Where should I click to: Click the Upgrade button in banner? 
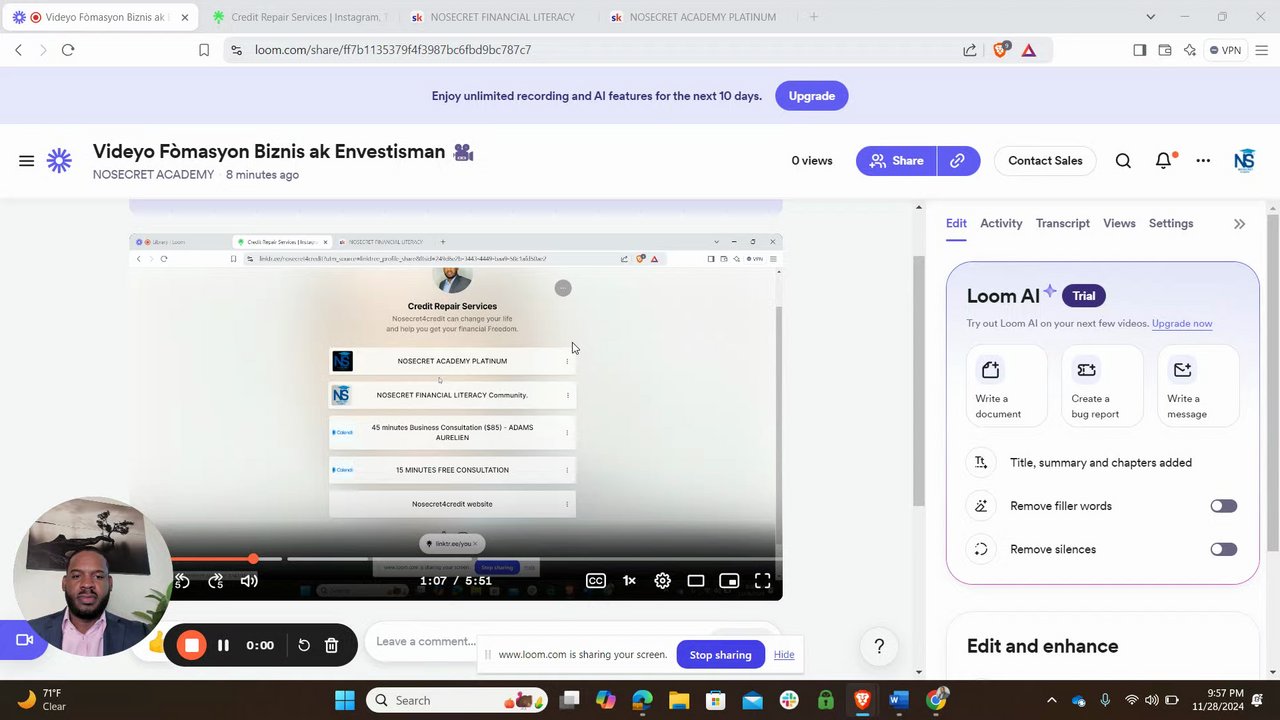coord(811,96)
